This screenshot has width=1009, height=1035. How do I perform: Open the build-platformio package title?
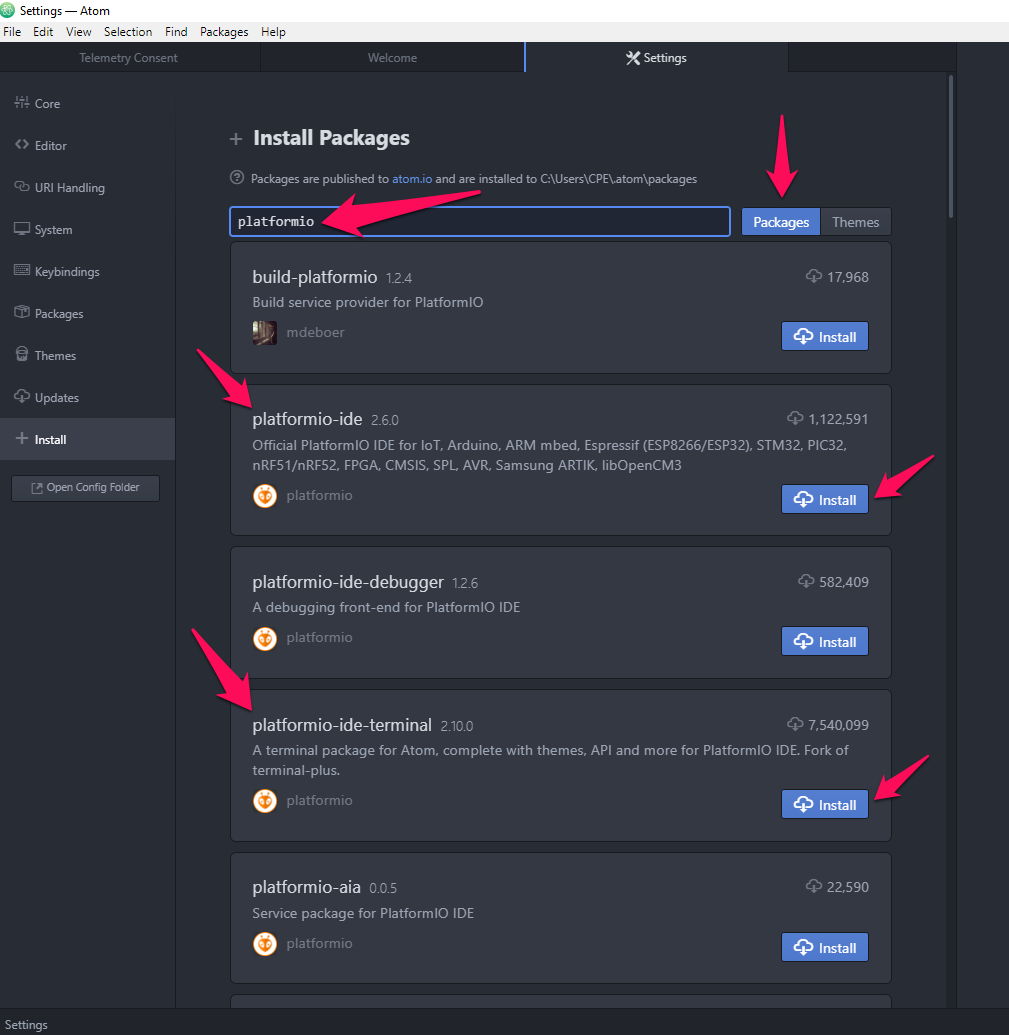click(x=315, y=277)
